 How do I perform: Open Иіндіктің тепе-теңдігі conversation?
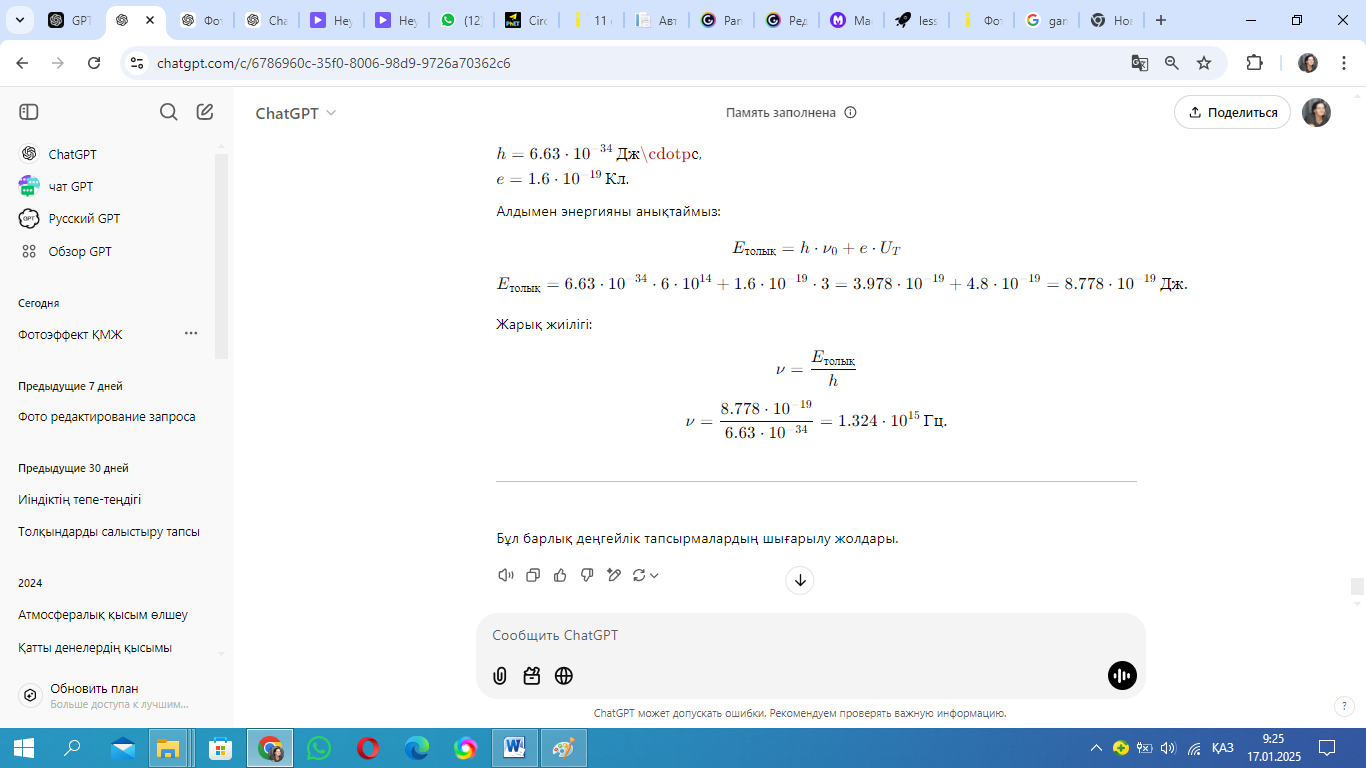(x=80, y=499)
